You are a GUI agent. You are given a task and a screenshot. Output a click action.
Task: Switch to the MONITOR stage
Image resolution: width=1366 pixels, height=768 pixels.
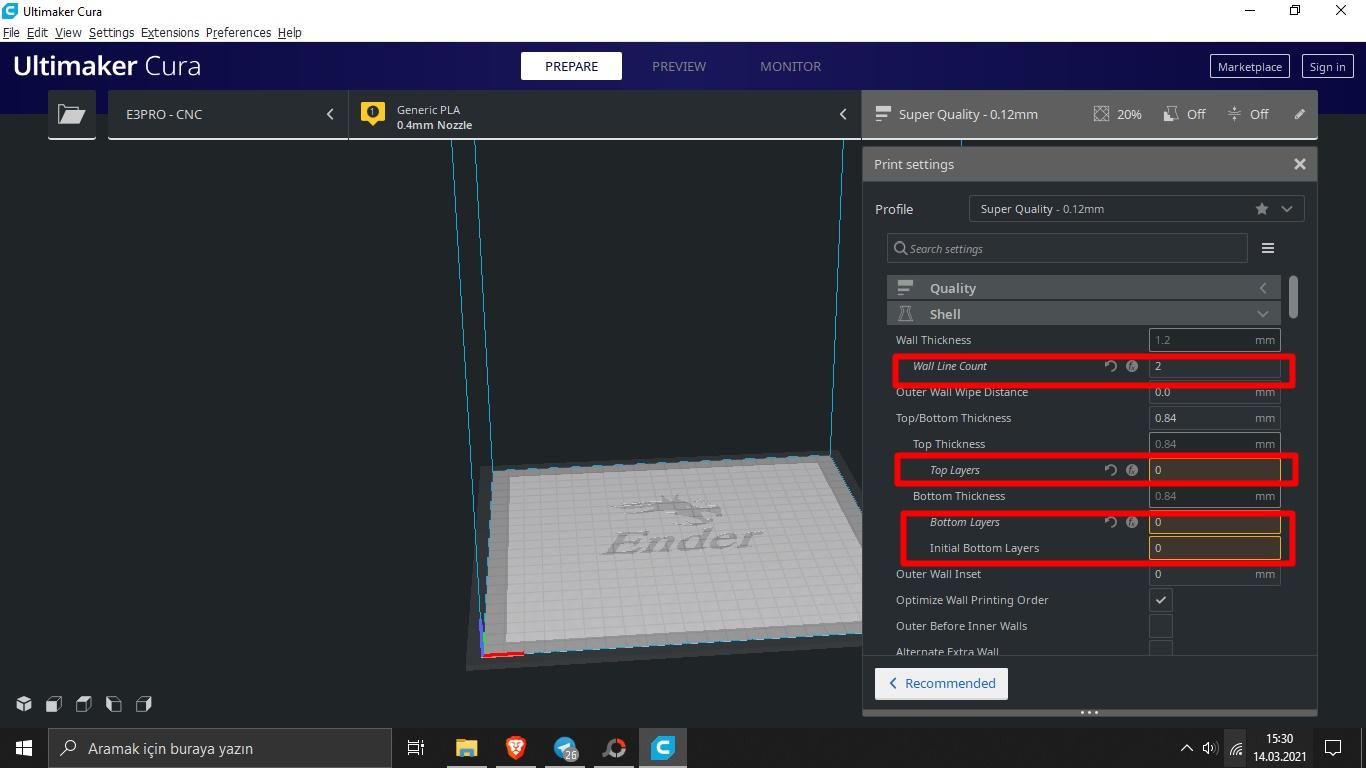[x=790, y=66]
